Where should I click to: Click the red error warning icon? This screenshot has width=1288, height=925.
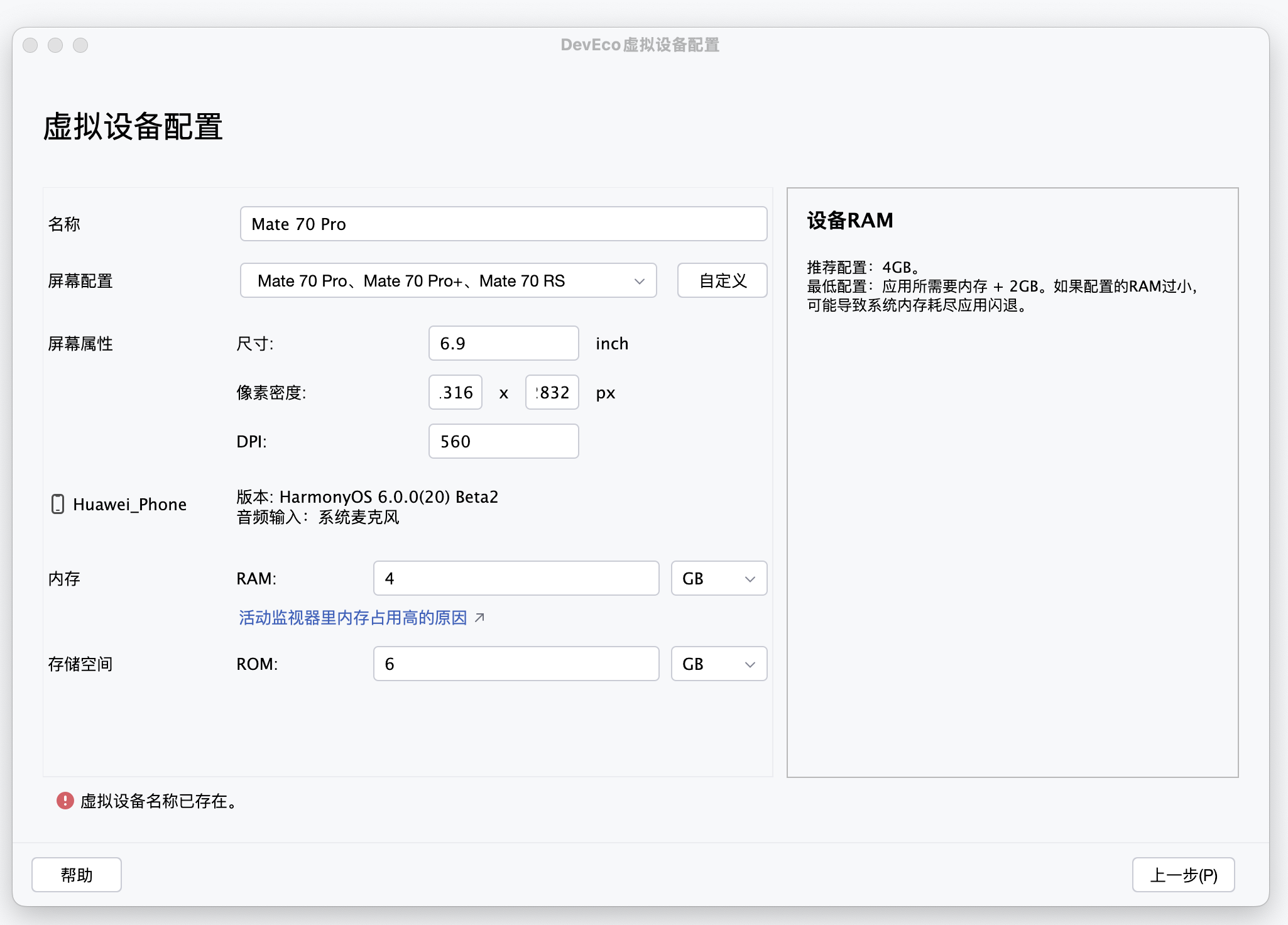[65, 801]
